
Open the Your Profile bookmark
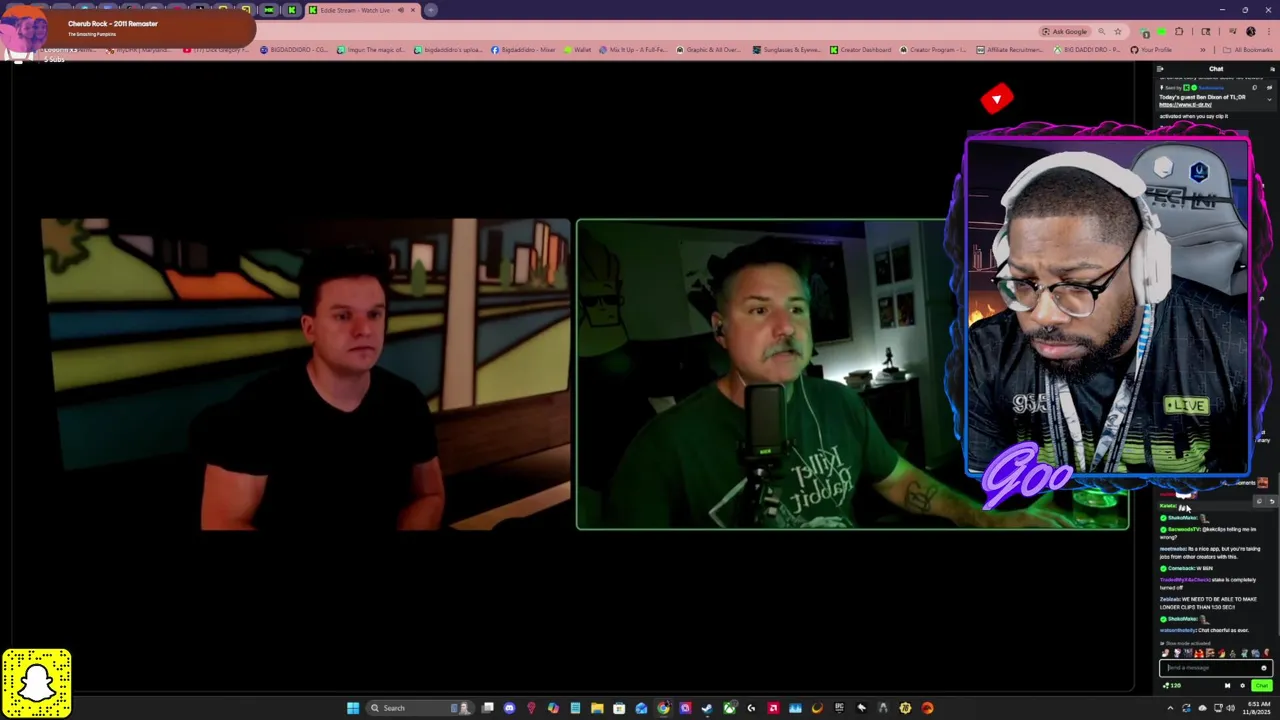pos(1151,50)
